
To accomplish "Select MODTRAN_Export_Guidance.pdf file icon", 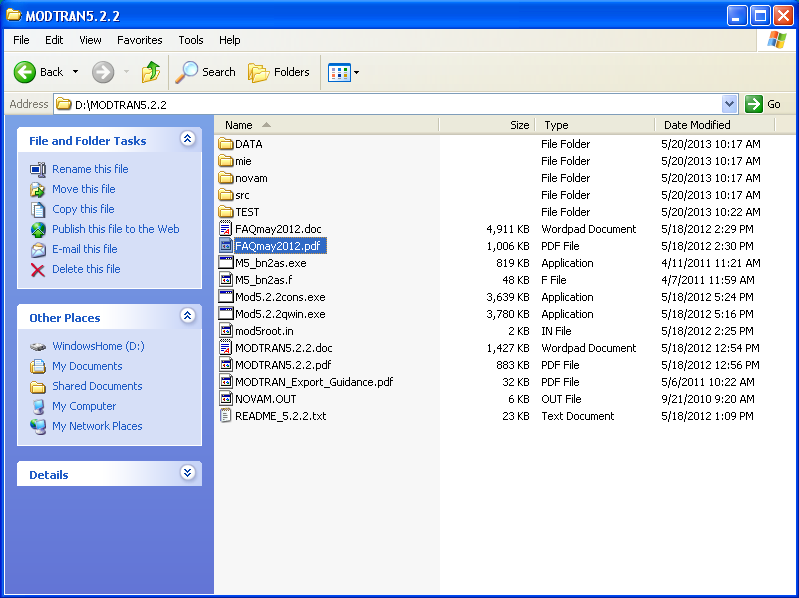I will point(225,382).
